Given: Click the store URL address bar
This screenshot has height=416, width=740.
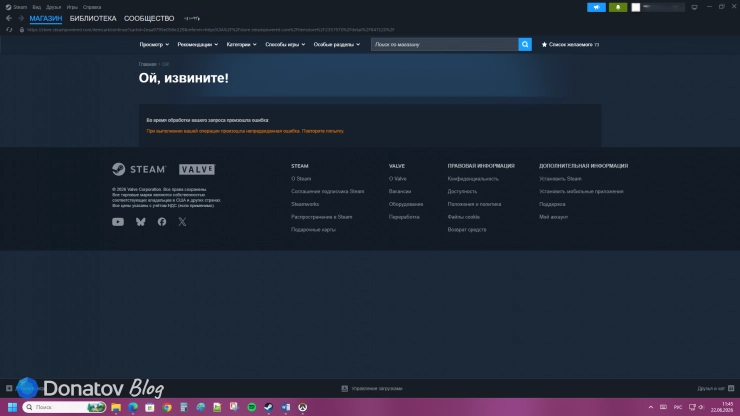Looking at the screenshot, I should click(x=210, y=30).
